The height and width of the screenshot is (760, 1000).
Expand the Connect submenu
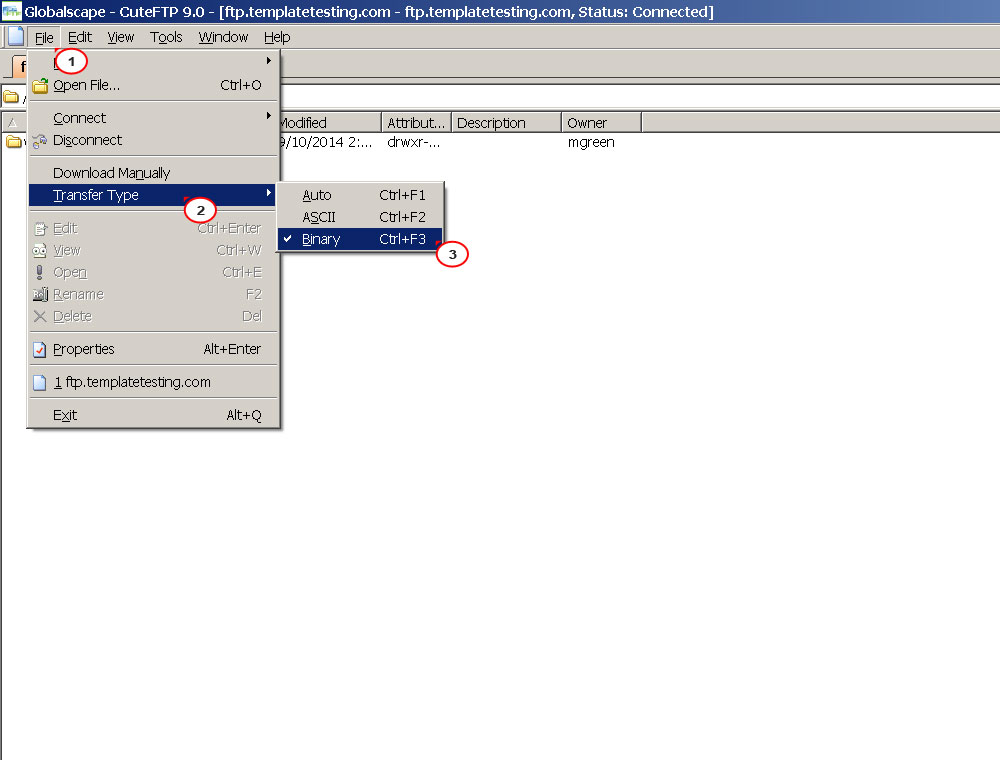click(x=154, y=118)
